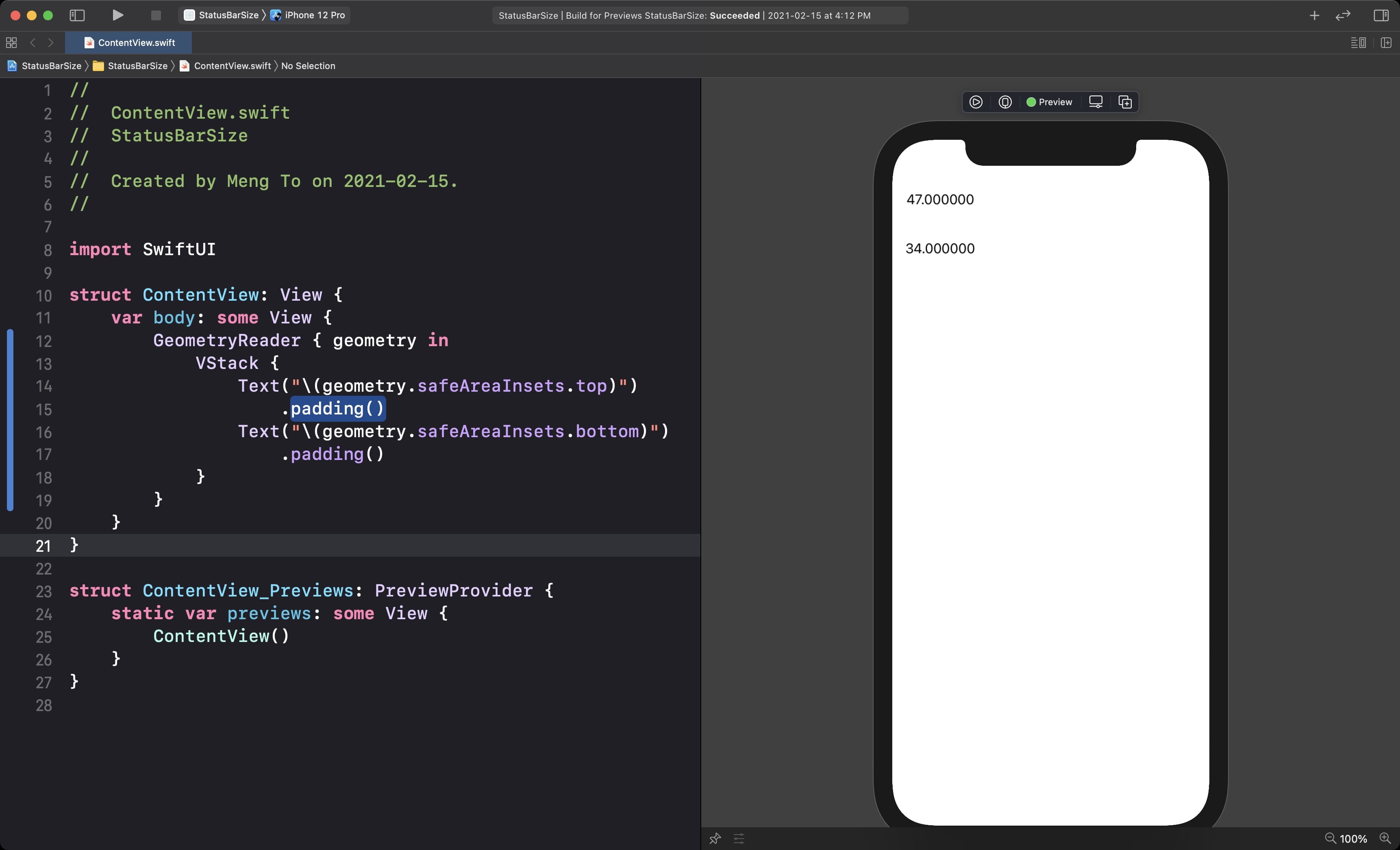Open Adjust Editor Options menu

pyautogui.click(x=1358, y=43)
